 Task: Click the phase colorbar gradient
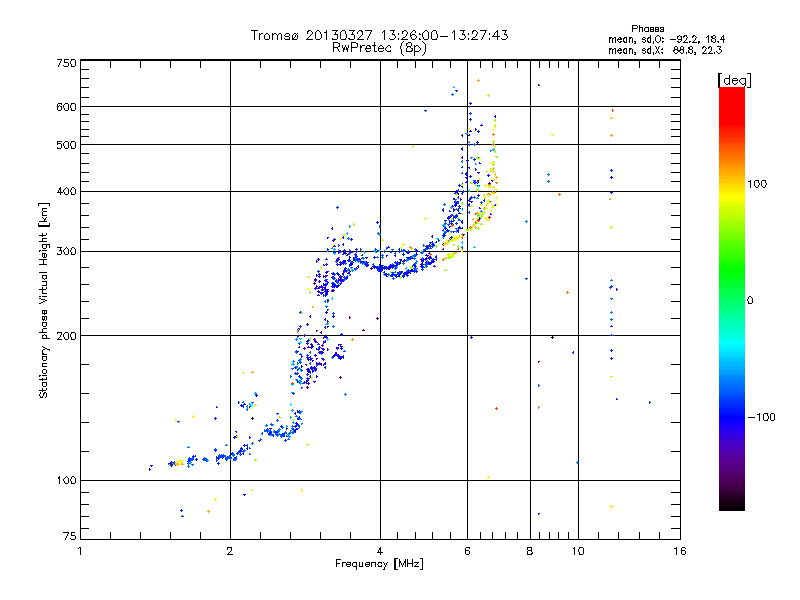tap(732, 298)
